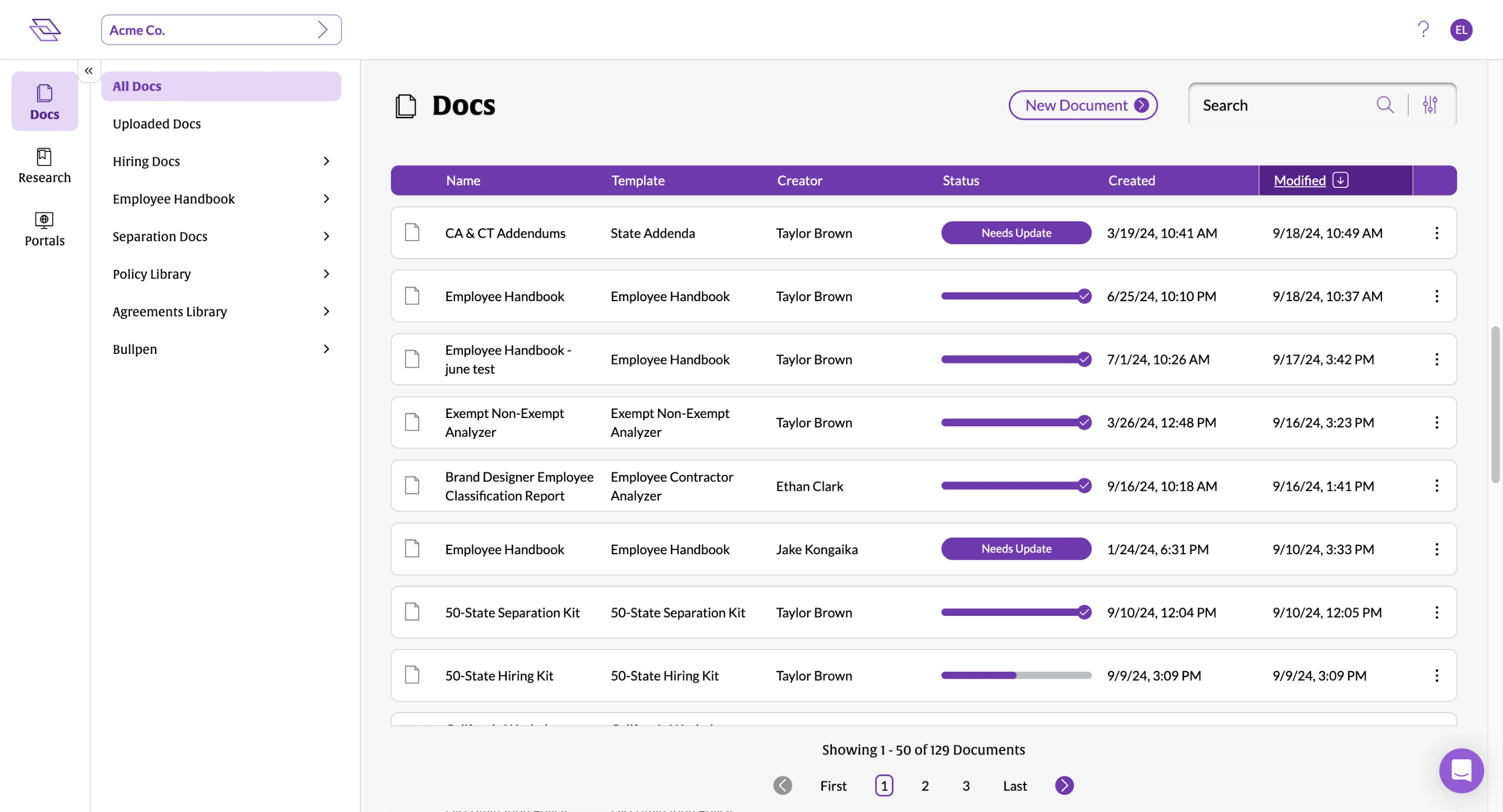Click completed progress bar of Brand Designer report
The image size is (1503, 812).
1016,486
